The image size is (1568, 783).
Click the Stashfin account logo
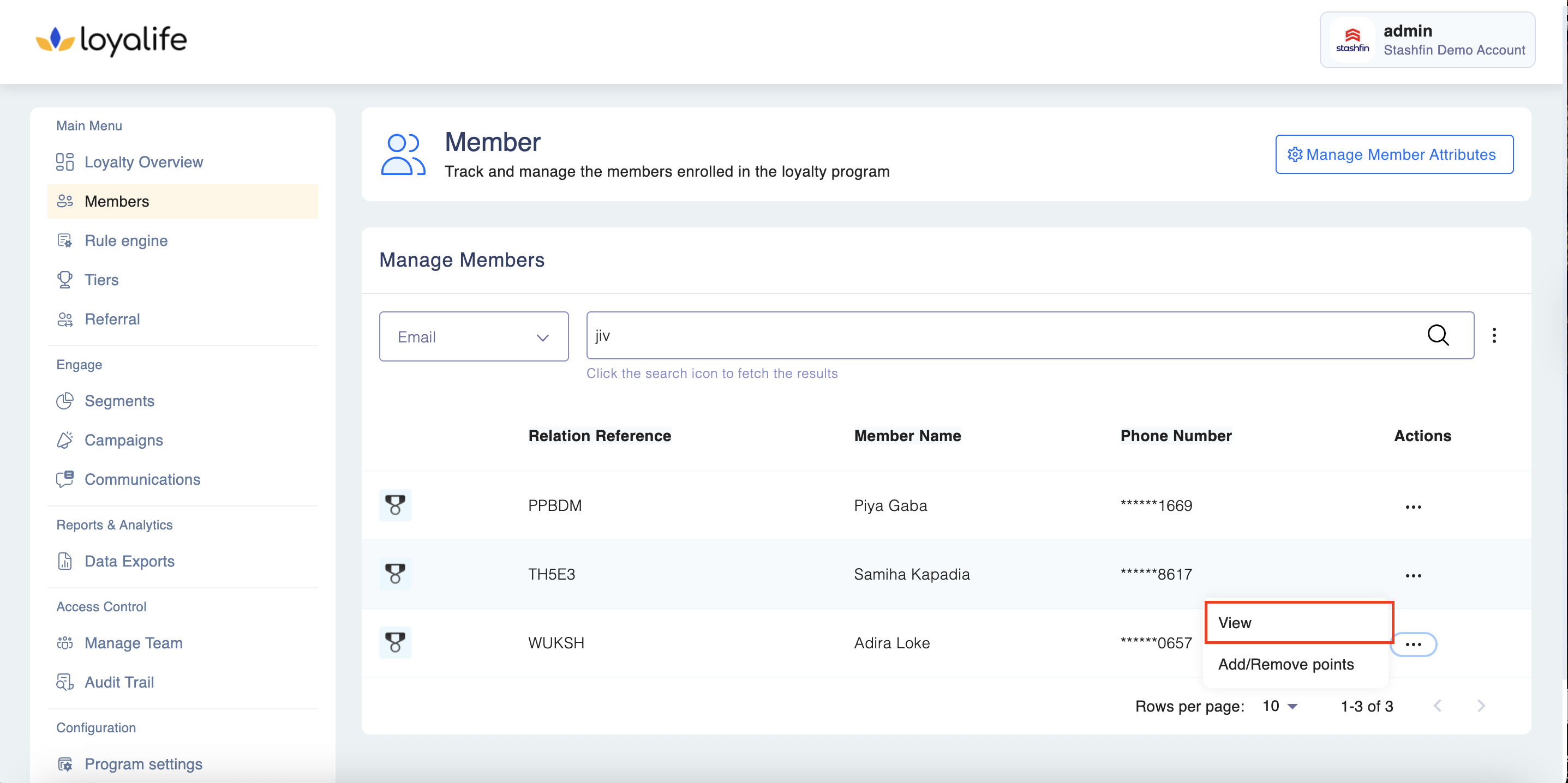[x=1352, y=40]
